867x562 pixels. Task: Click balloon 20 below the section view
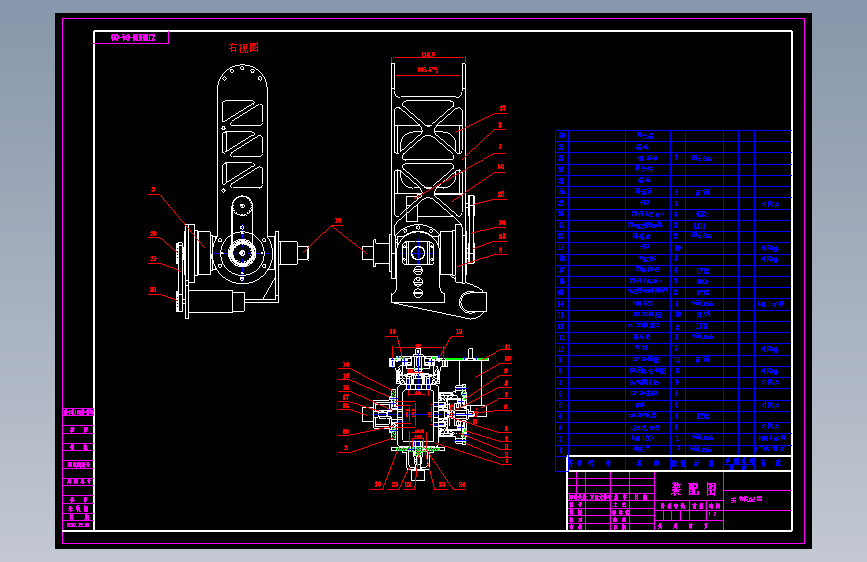[x=378, y=485]
